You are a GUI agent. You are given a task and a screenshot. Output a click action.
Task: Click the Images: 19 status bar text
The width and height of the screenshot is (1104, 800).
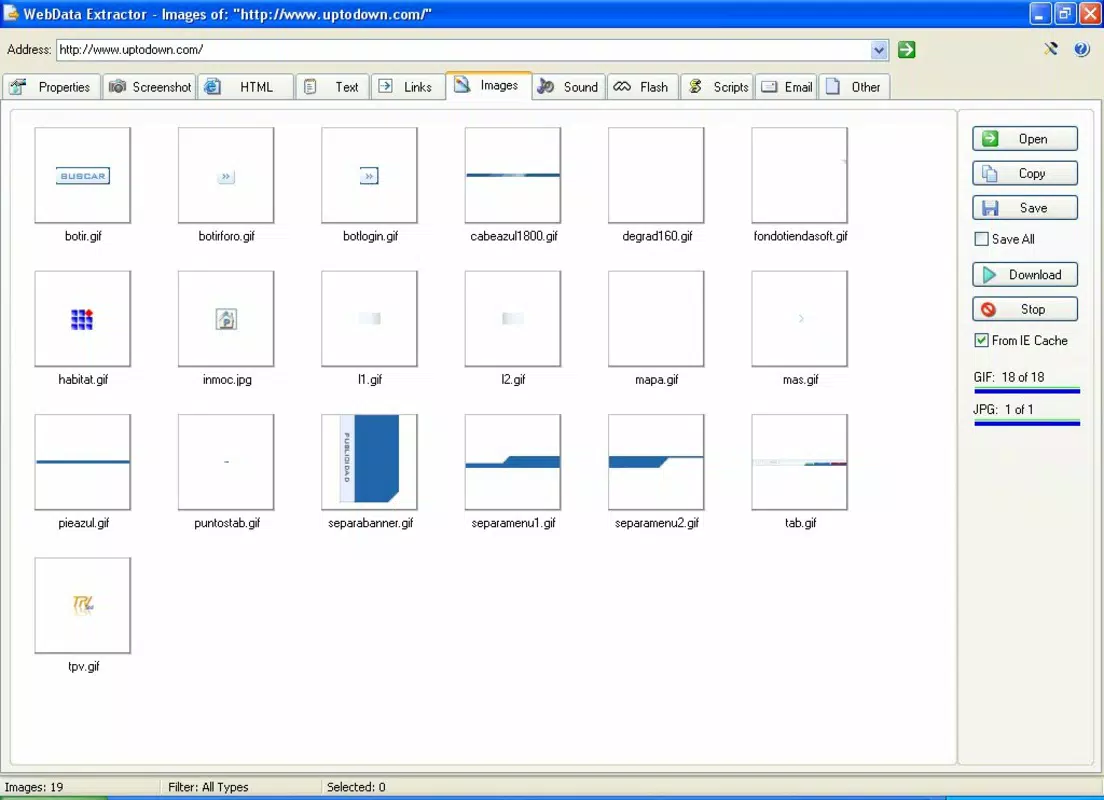[34, 787]
